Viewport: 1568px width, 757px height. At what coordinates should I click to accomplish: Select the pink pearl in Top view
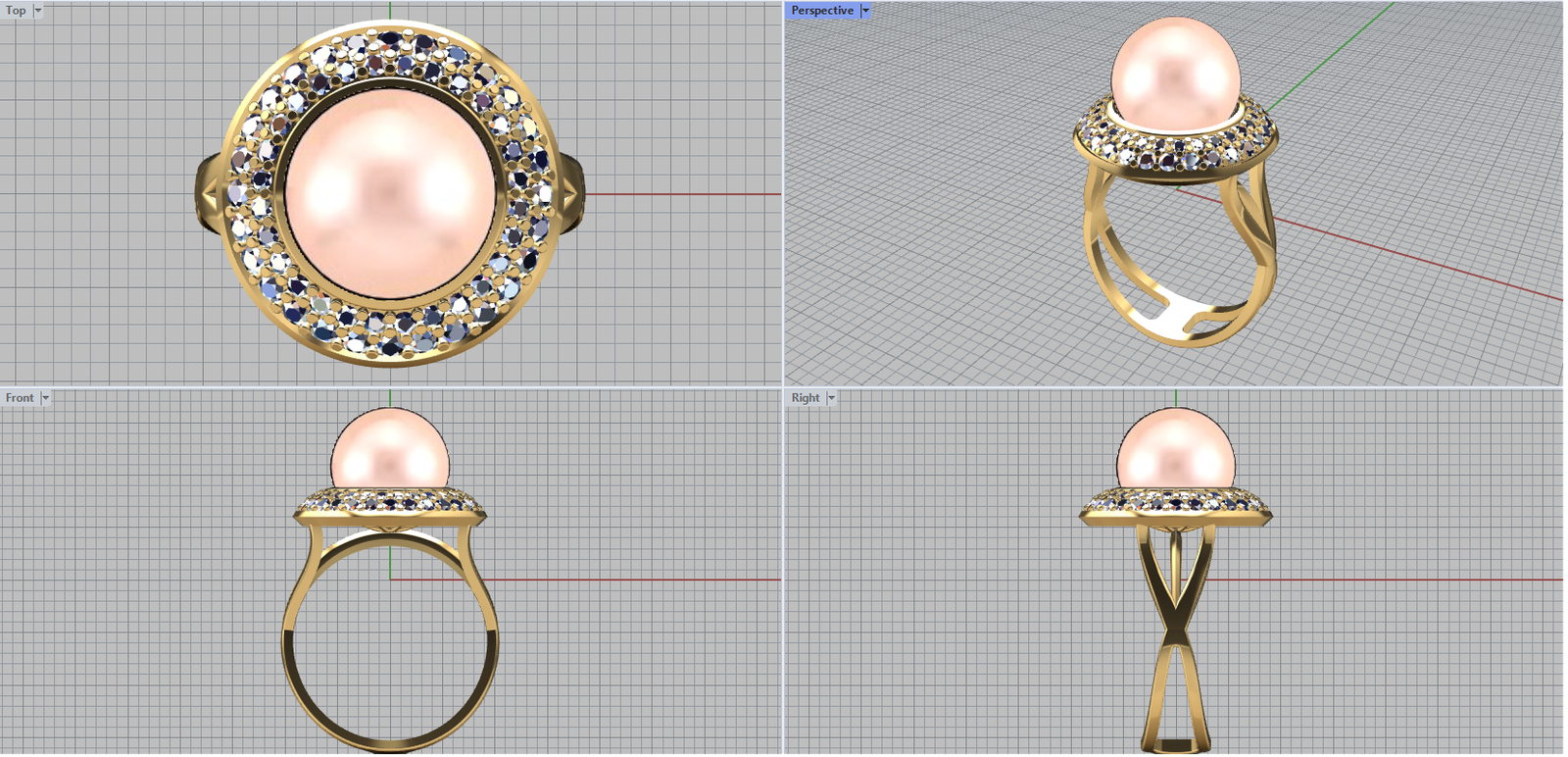coord(390,194)
